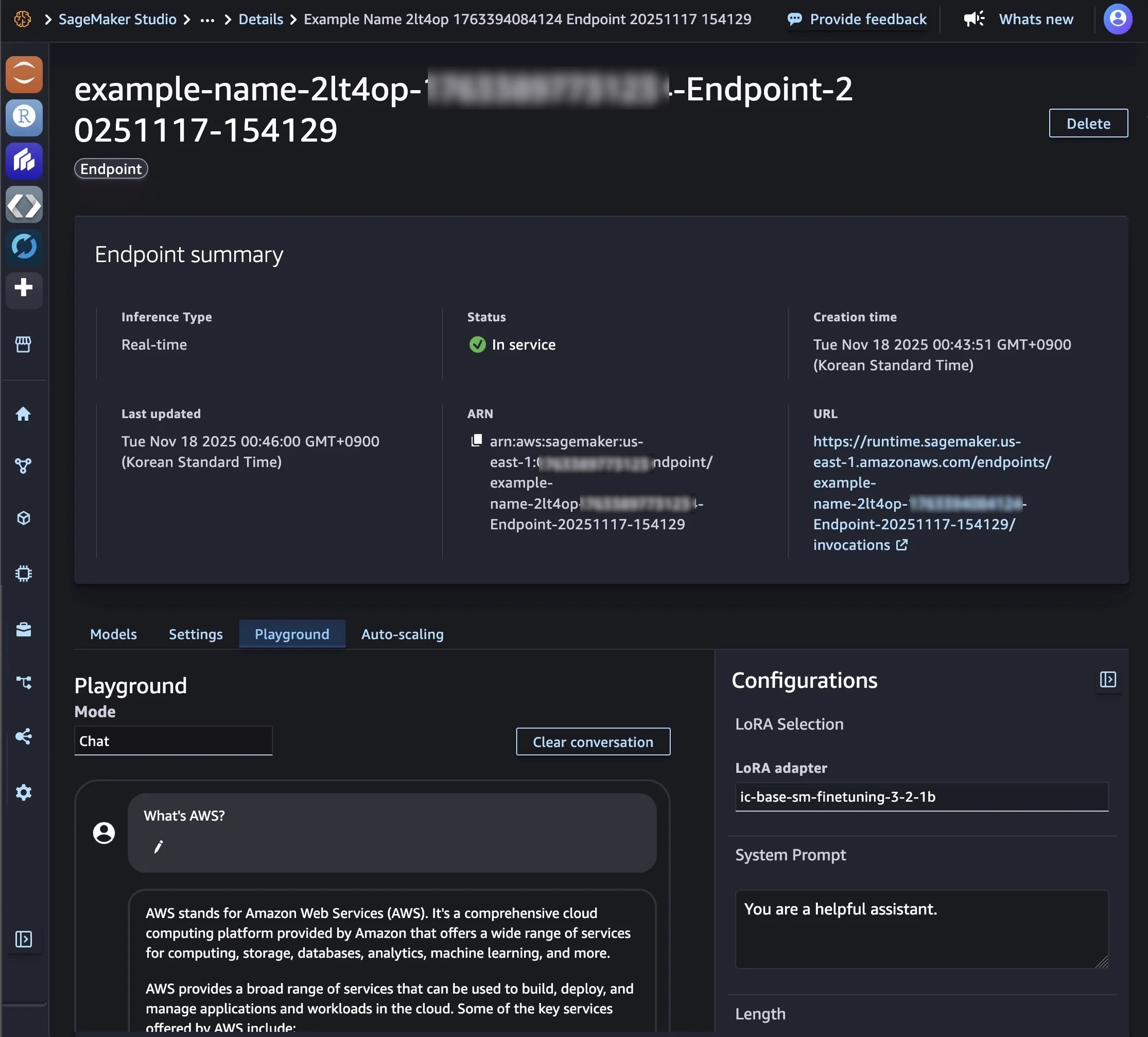Open the Mode dropdown showing Chat
1148x1037 pixels.
(173, 741)
